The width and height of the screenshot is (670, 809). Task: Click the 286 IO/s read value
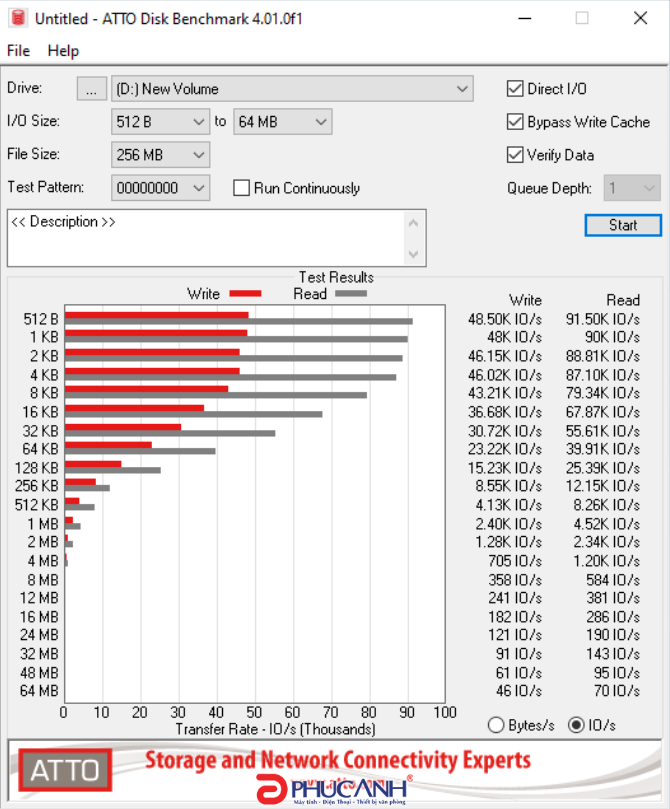click(613, 617)
